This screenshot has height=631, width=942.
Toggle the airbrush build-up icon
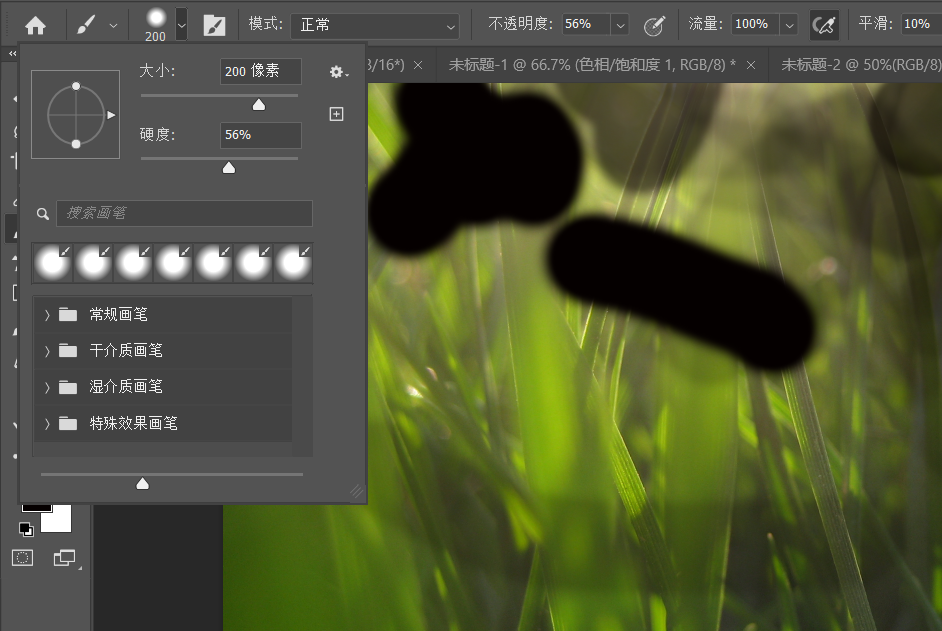pyautogui.click(x=824, y=25)
